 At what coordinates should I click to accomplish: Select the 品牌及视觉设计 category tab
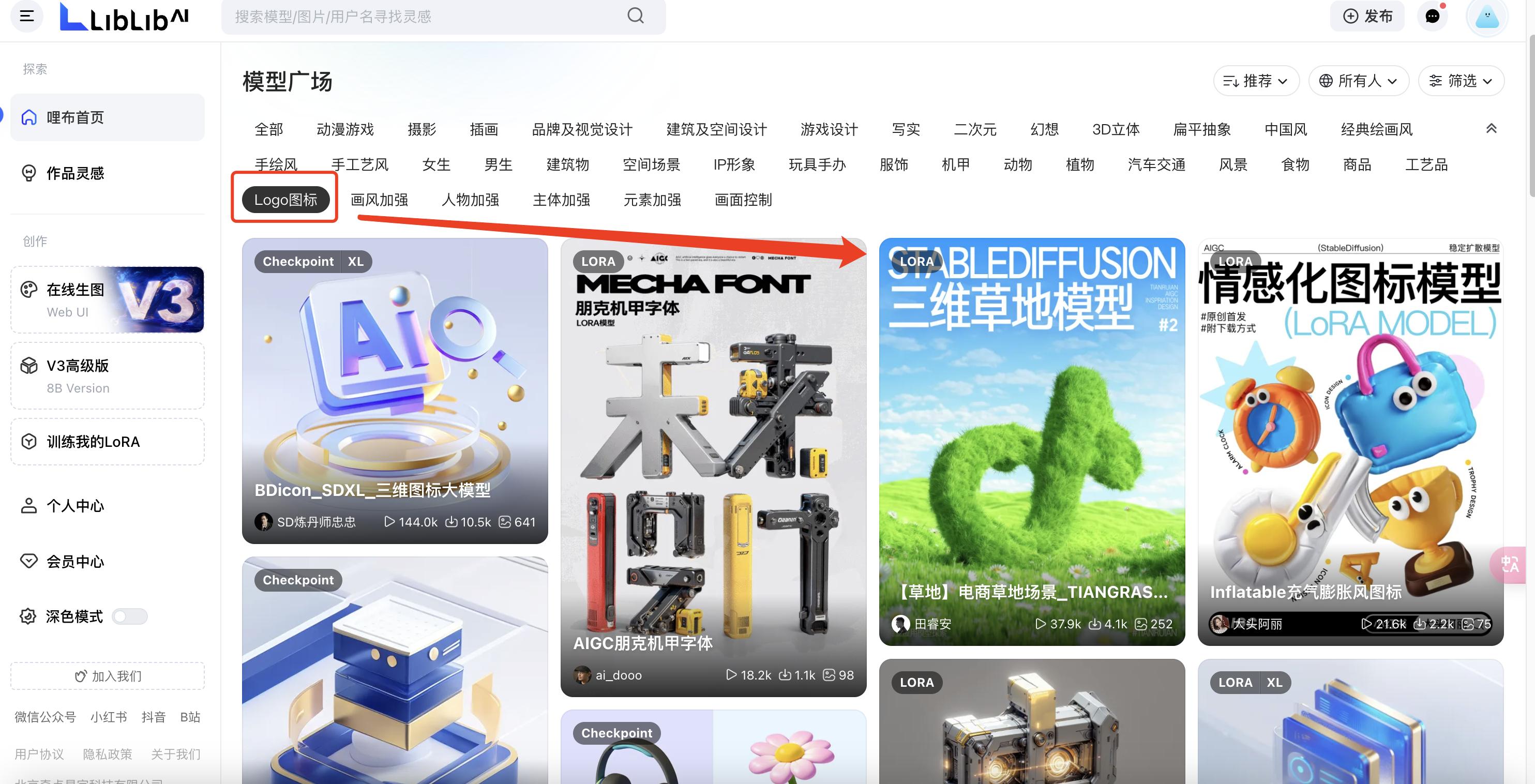[x=582, y=129]
